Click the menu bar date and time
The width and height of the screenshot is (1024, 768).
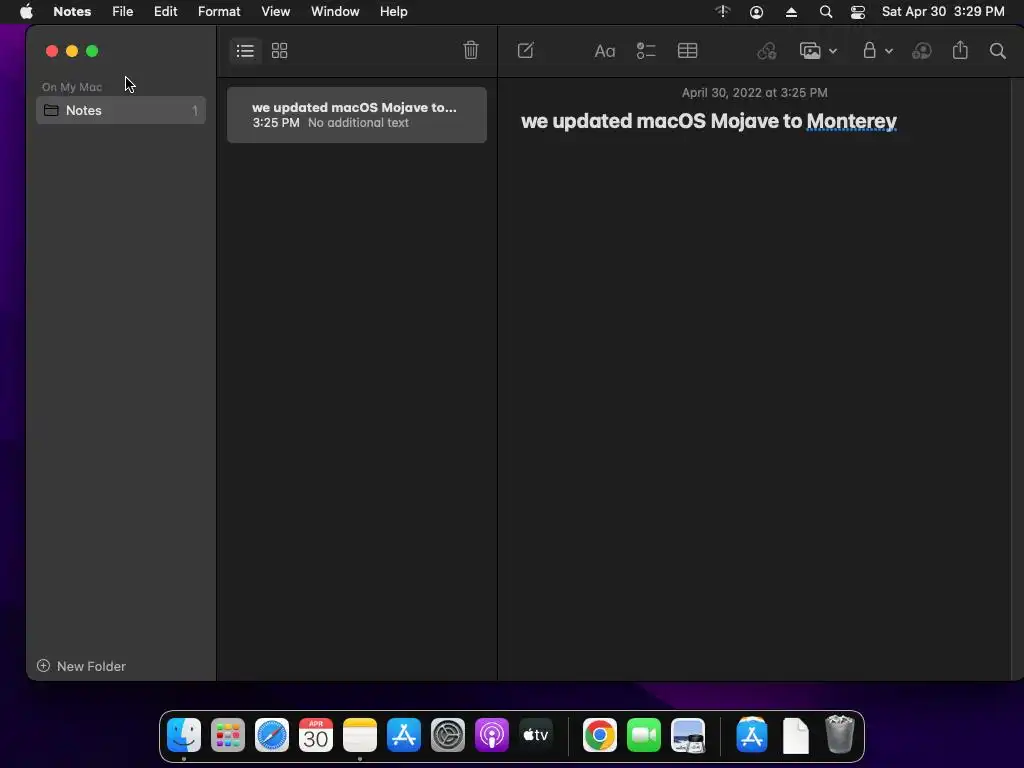tap(943, 11)
